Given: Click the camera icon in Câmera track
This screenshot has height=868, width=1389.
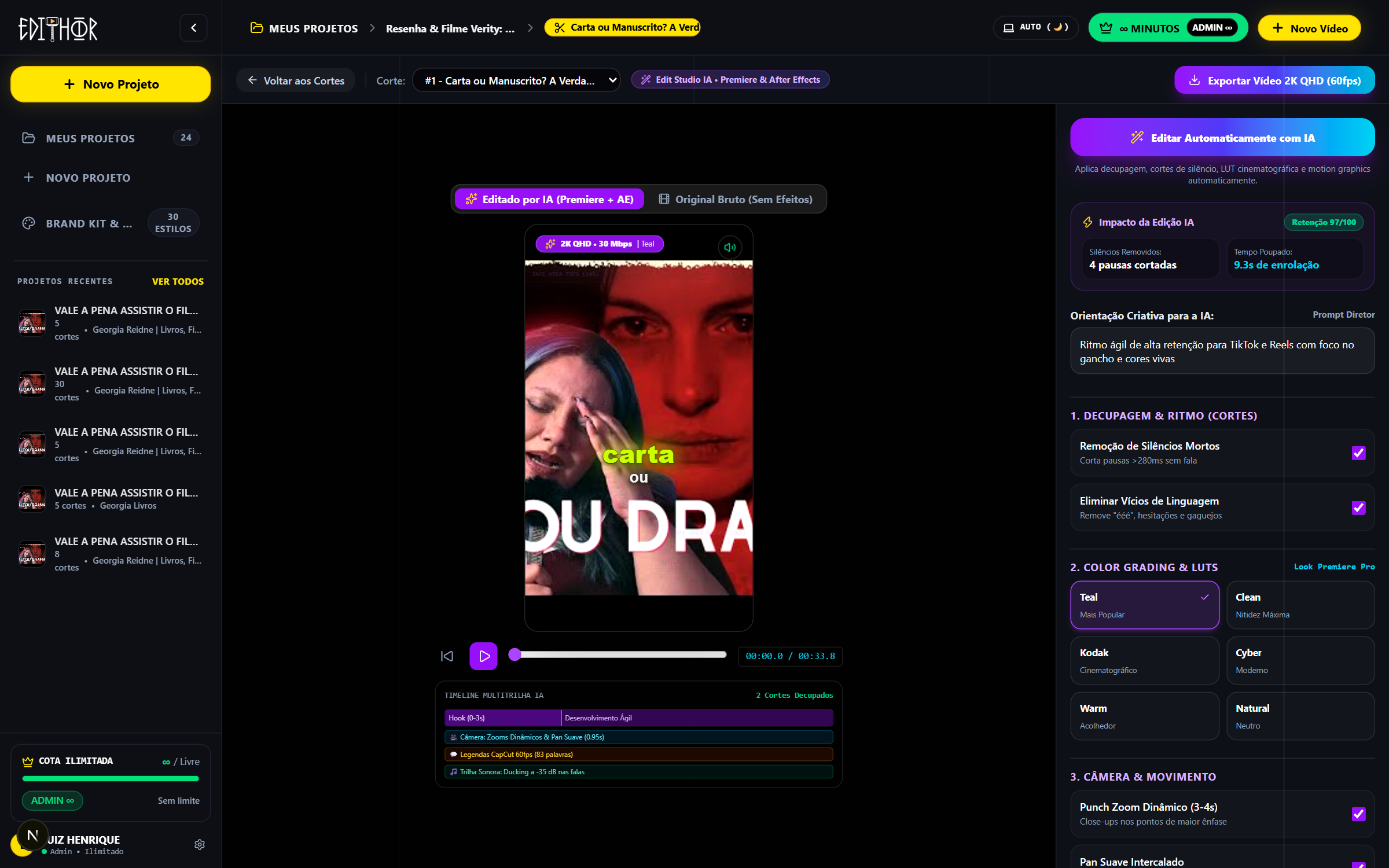Looking at the screenshot, I should coord(454,737).
